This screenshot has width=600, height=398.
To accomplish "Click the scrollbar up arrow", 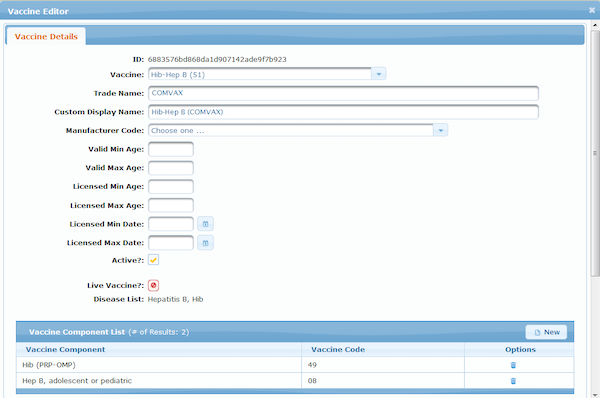I will tap(595, 26).
